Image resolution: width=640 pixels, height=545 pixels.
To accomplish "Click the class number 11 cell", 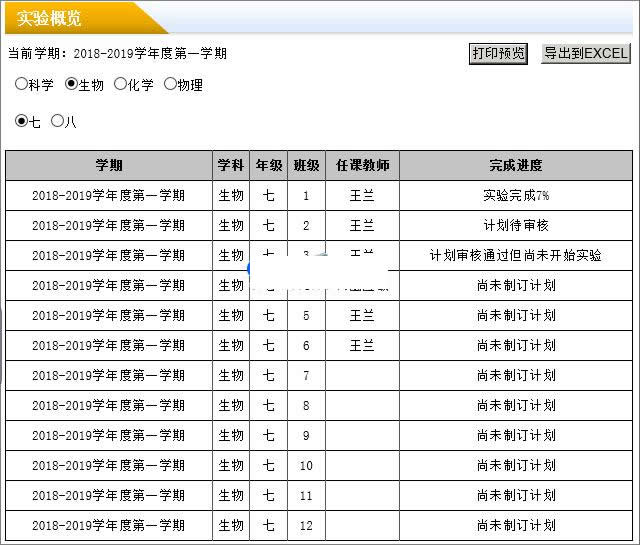I will [x=307, y=496].
